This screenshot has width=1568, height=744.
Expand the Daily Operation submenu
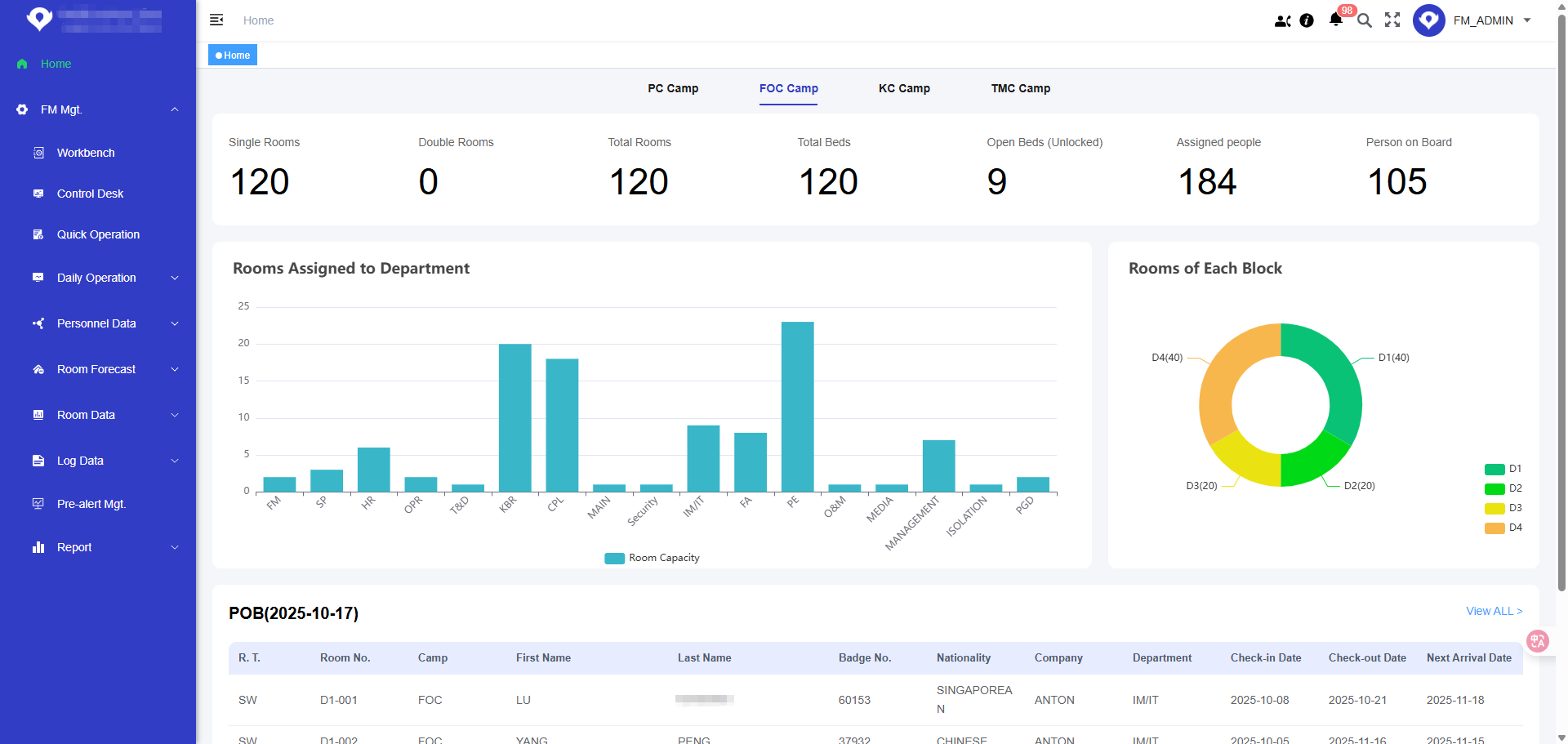pyautogui.click(x=96, y=278)
